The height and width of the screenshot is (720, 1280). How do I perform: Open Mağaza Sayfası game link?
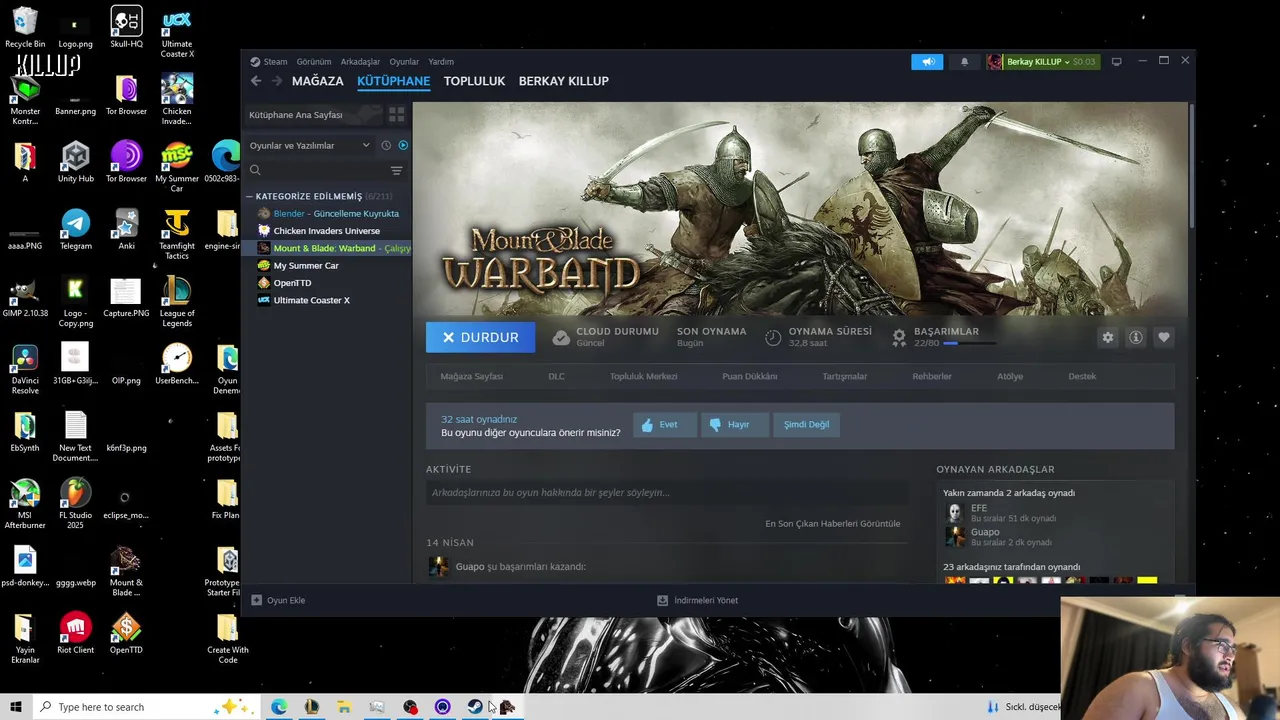point(472,376)
